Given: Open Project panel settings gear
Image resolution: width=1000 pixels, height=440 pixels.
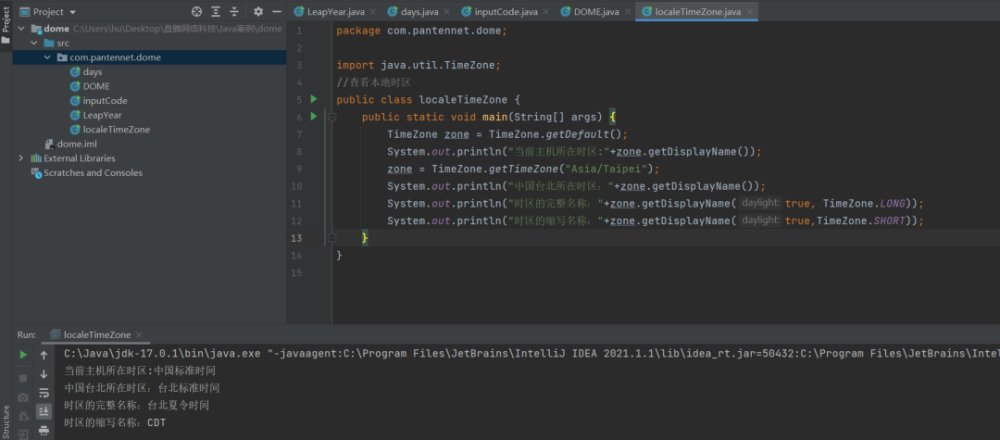Looking at the screenshot, I should 258,12.
